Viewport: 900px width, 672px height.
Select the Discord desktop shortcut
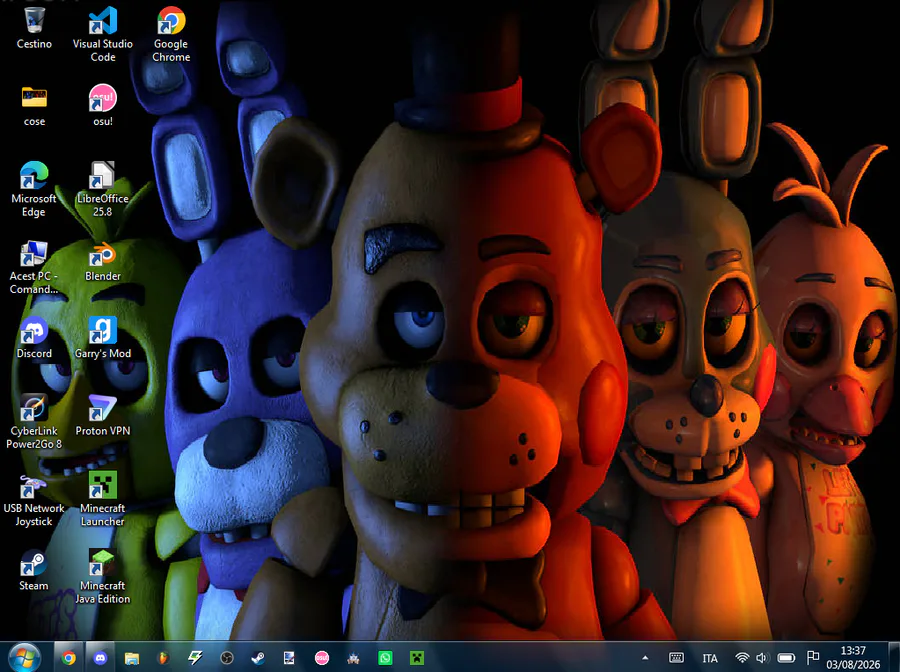click(x=34, y=339)
